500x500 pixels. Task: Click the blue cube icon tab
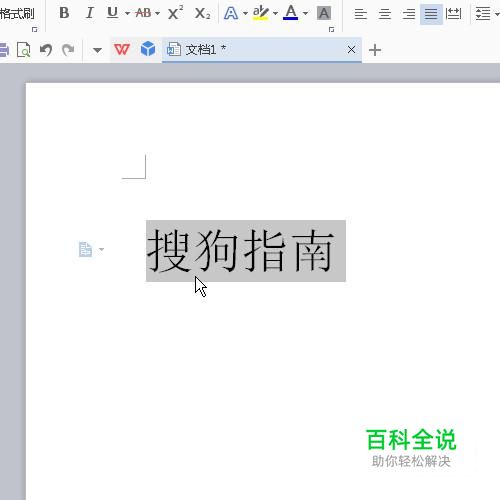click(x=148, y=49)
